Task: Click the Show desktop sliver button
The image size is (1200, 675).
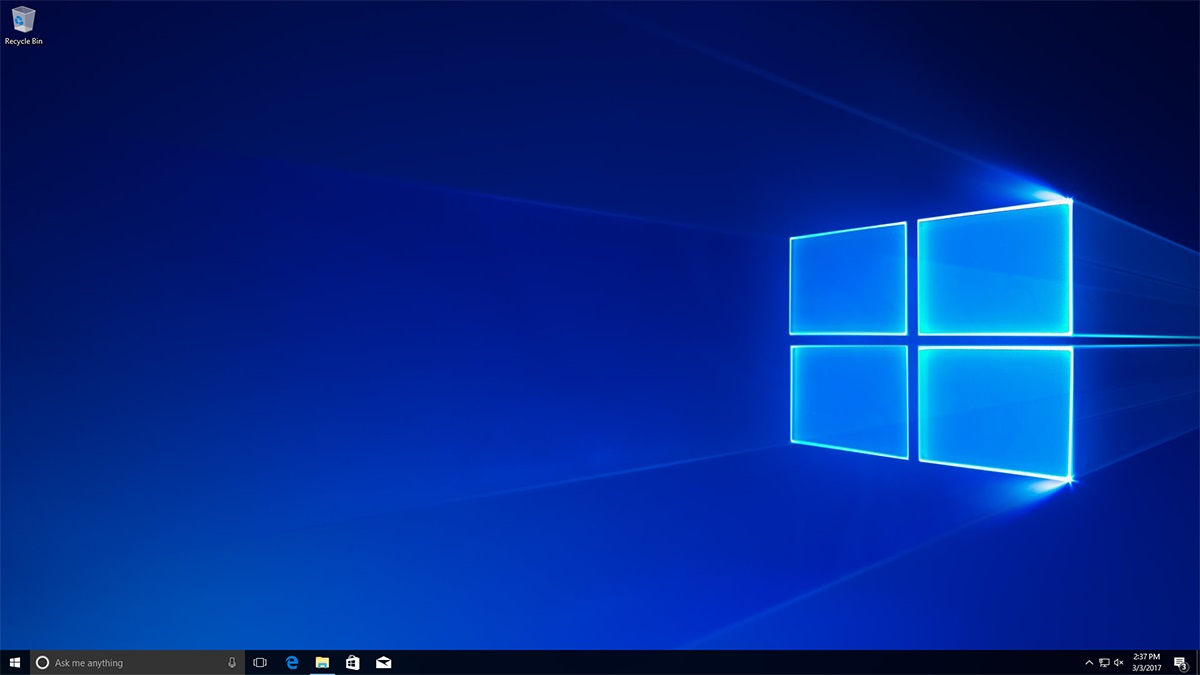Action: pyautogui.click(x=1197, y=662)
